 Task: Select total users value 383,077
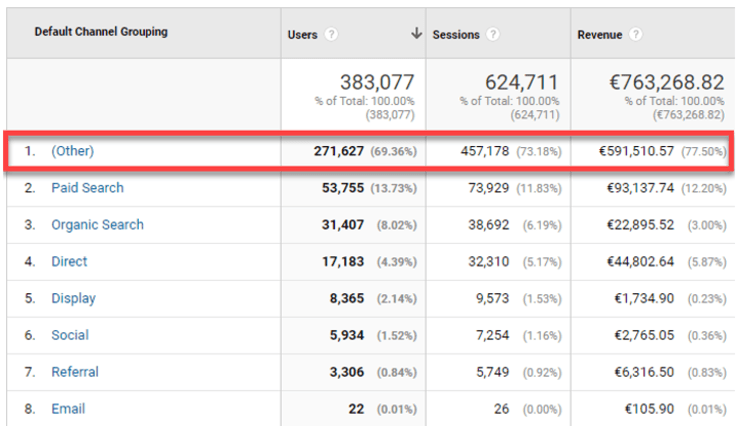[377, 82]
